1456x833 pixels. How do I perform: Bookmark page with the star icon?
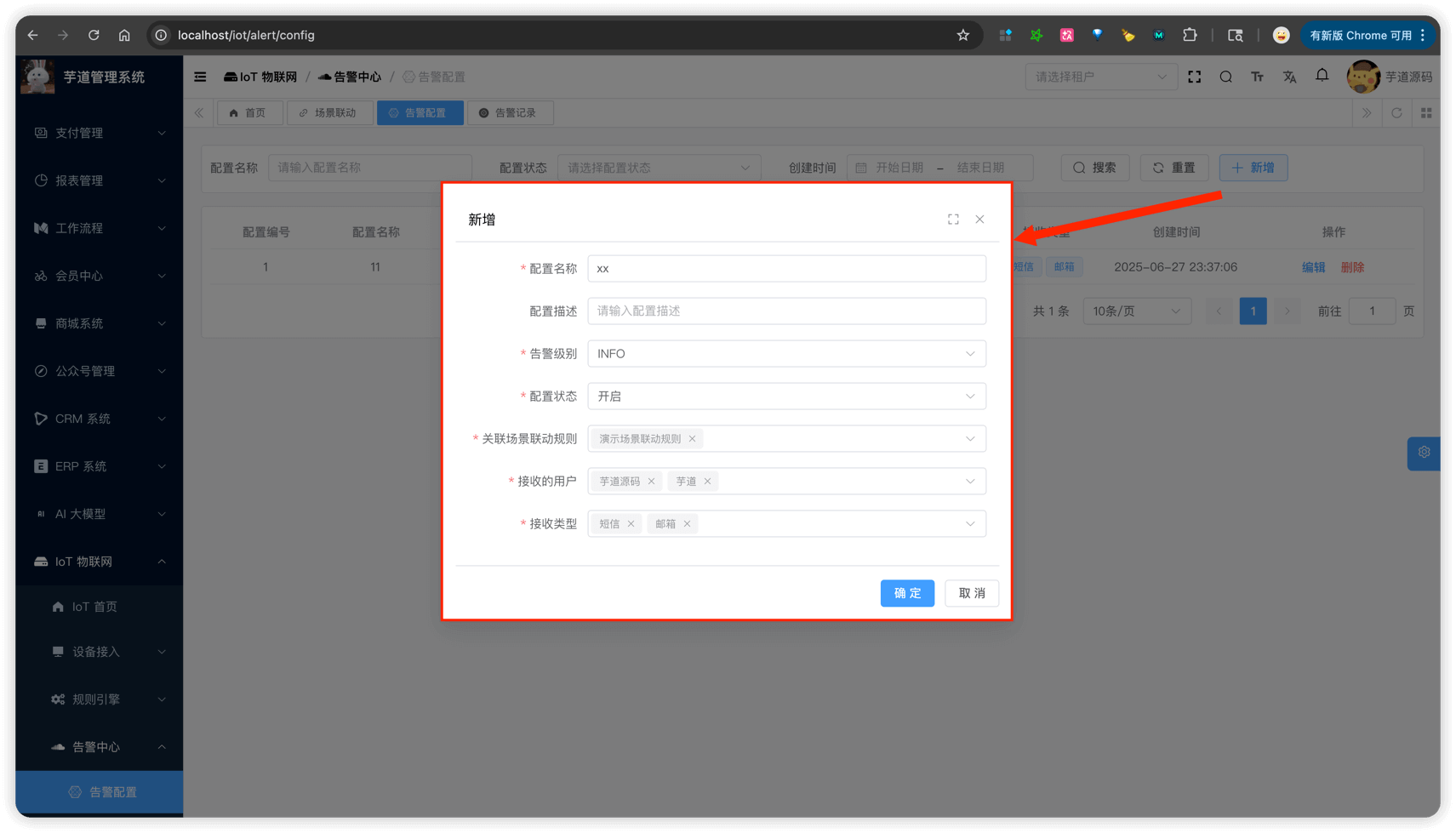coord(962,35)
